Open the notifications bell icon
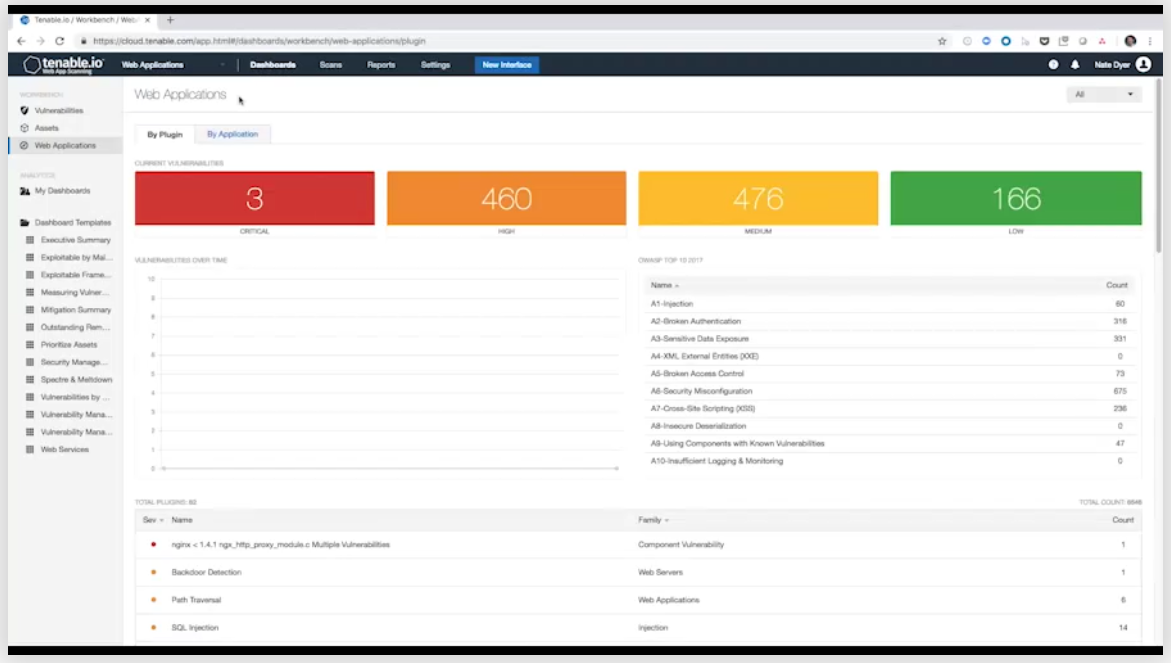Screen dimensions: 1171x663 (x=1075, y=65)
